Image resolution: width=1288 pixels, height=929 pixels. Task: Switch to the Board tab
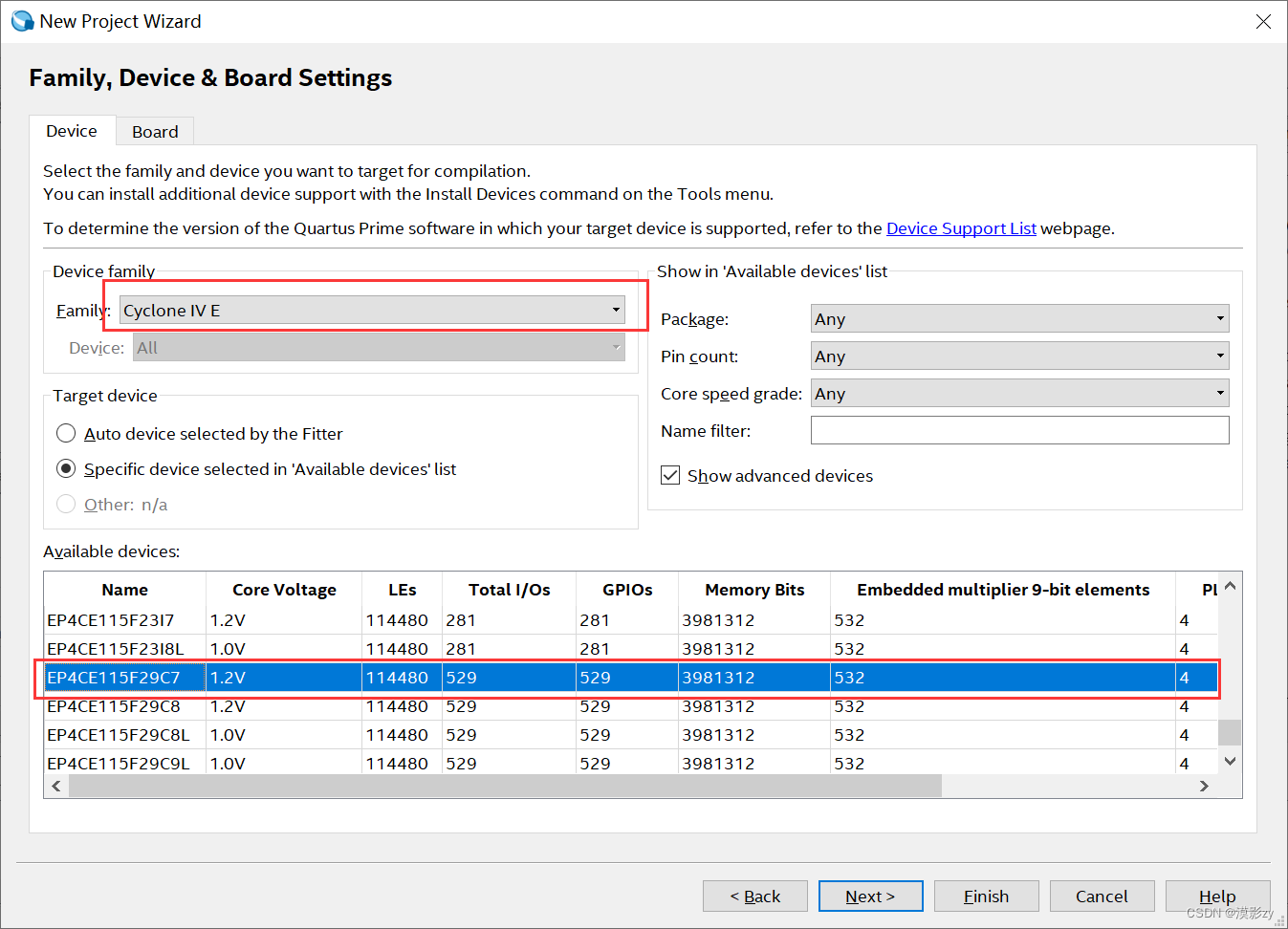click(155, 132)
